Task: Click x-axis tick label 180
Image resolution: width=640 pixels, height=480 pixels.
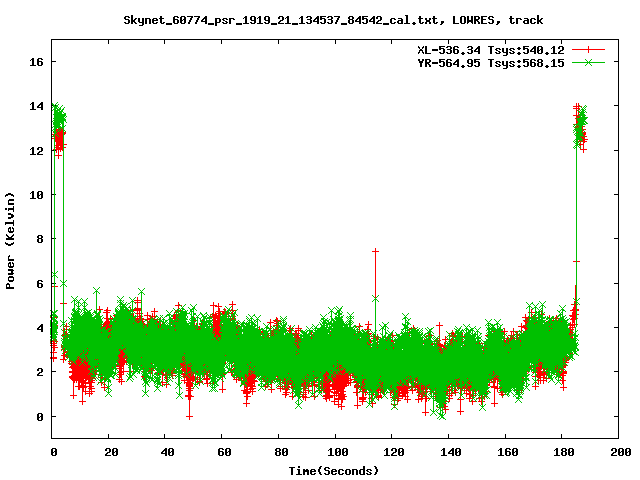Action: pos(564,452)
